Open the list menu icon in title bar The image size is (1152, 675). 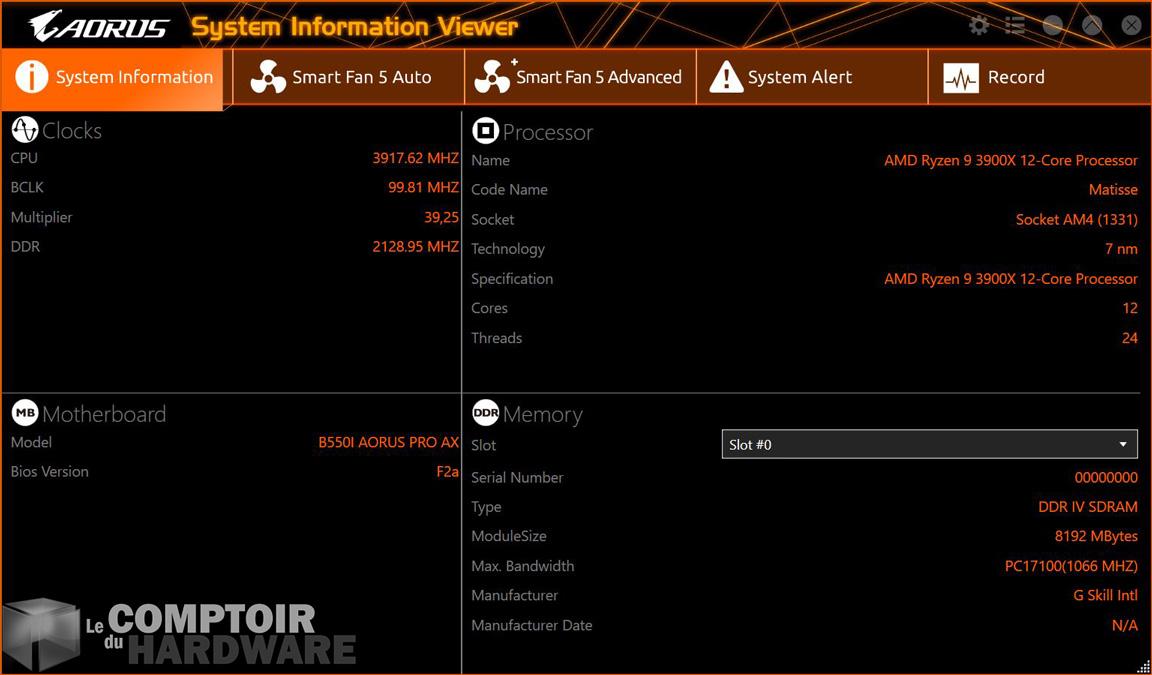point(1015,26)
